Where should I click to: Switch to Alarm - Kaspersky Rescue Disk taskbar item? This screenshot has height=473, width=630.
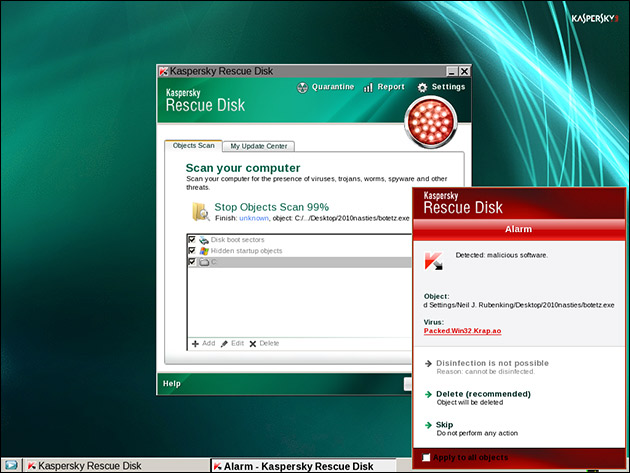coord(303,466)
